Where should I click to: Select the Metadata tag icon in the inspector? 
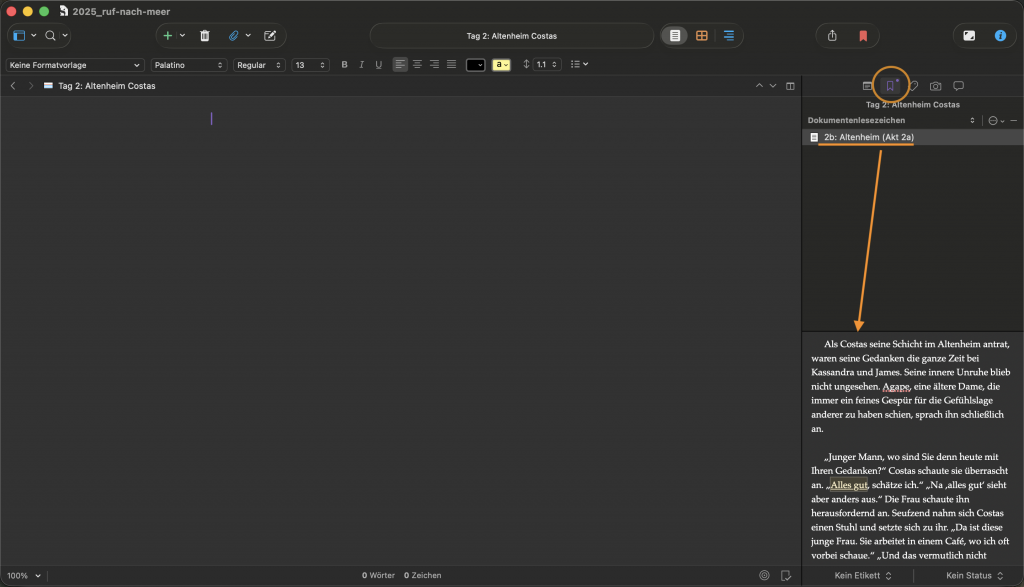coord(915,85)
